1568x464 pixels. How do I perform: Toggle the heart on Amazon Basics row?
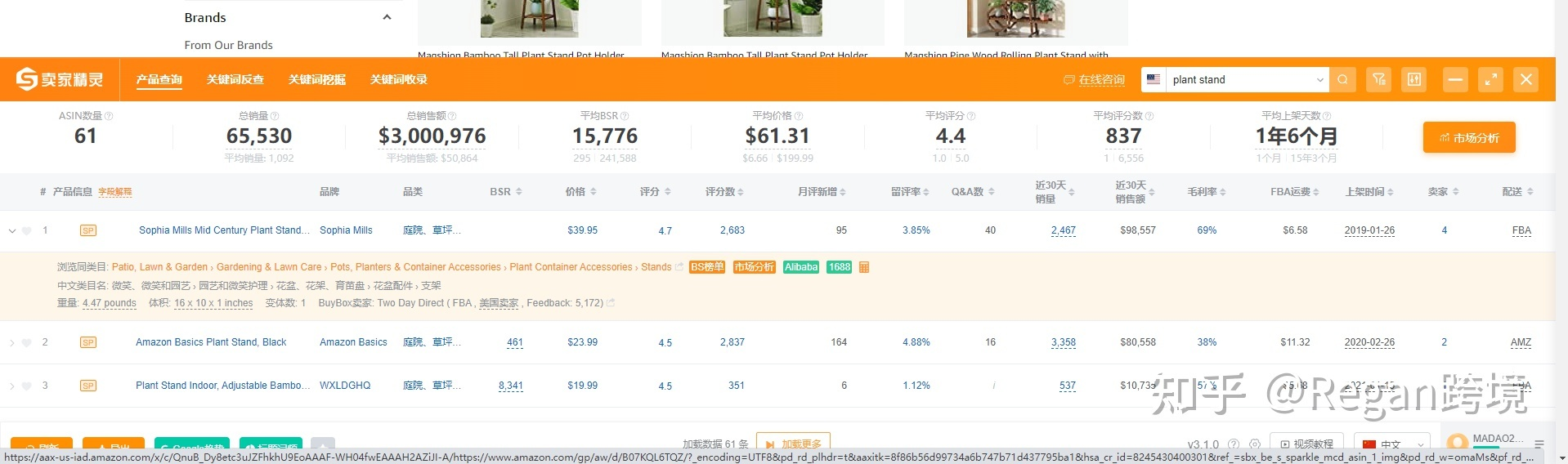point(27,343)
